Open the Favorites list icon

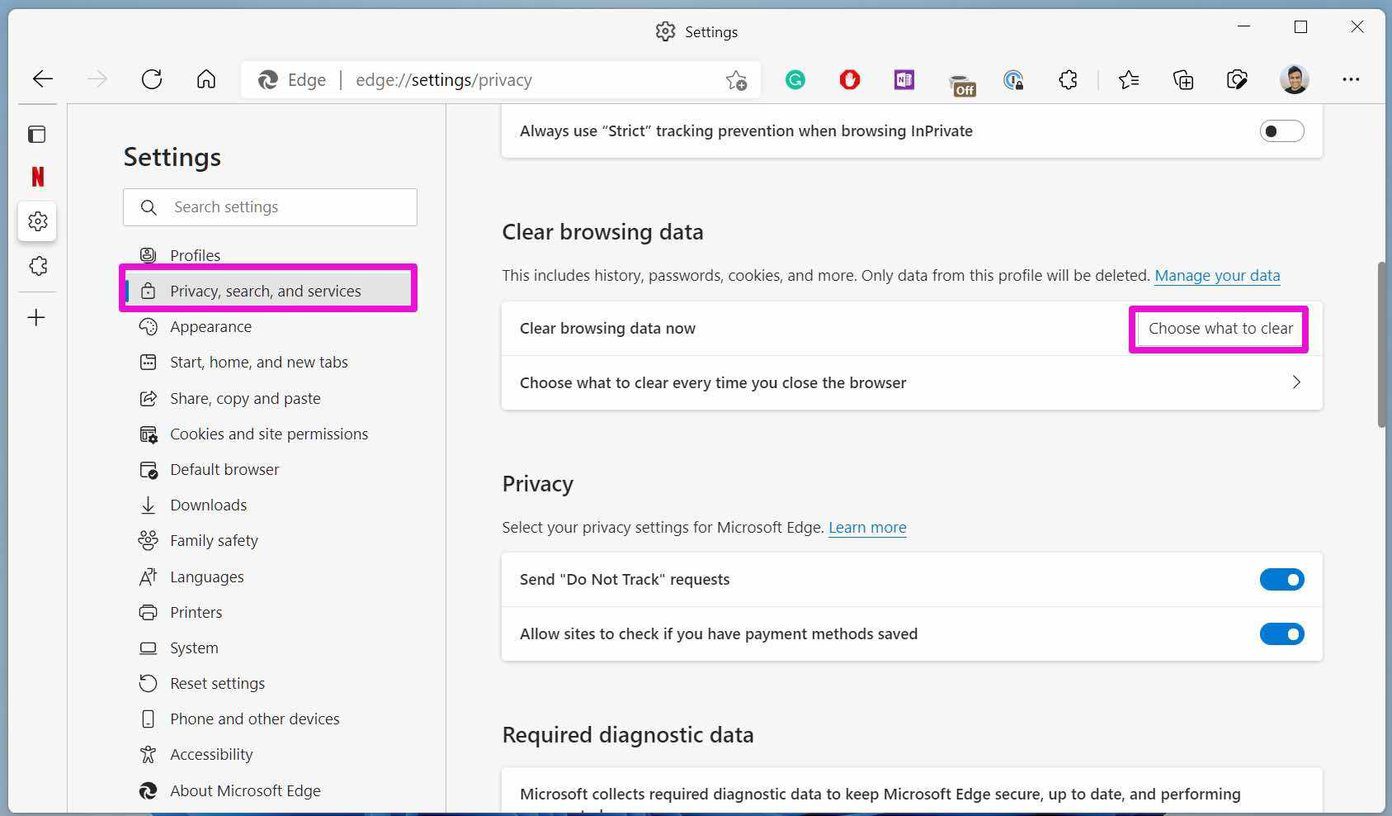[x=1129, y=80]
